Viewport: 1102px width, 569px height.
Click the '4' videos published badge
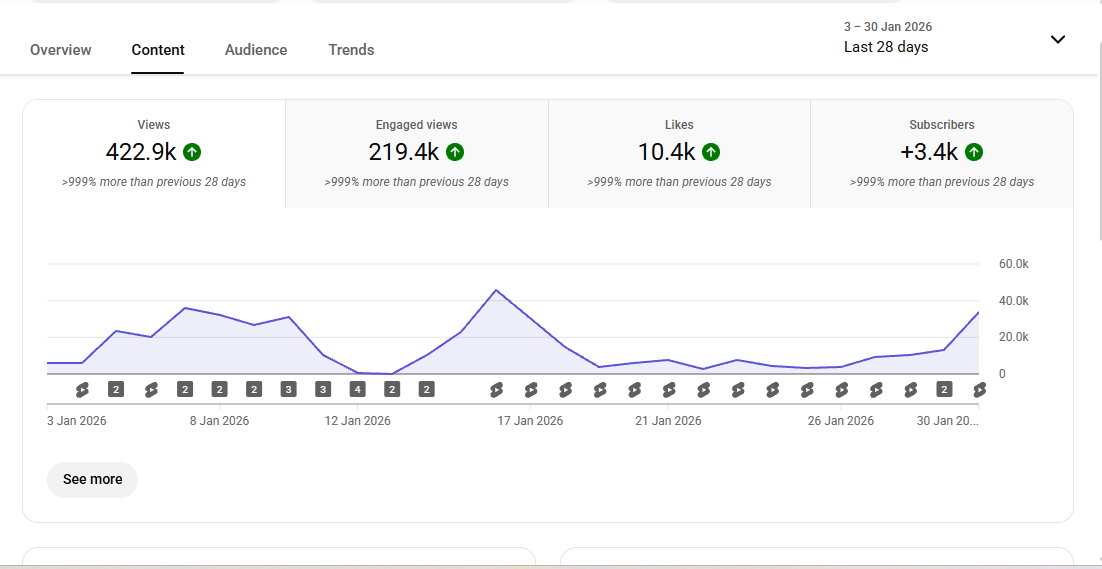(x=357, y=389)
